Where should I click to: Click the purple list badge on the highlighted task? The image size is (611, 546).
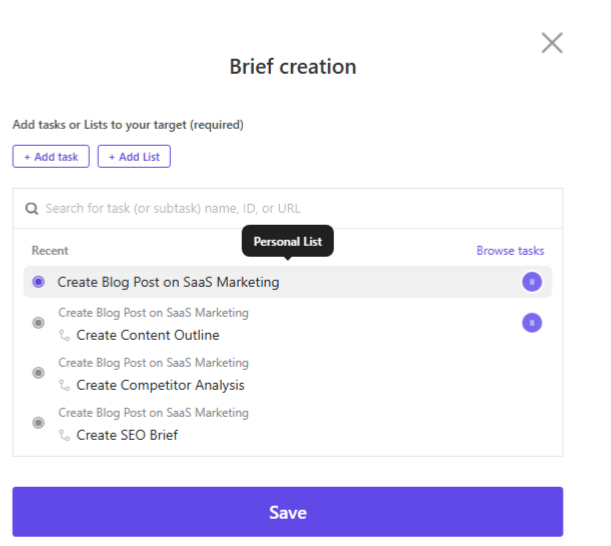click(x=532, y=282)
